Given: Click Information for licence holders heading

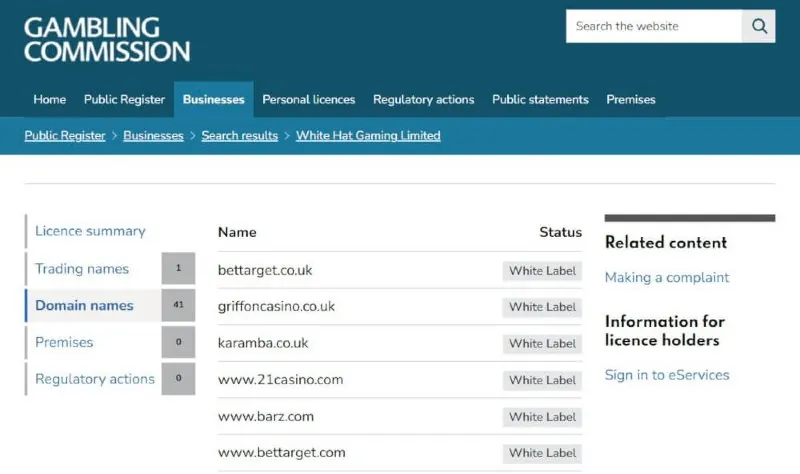Looking at the screenshot, I should [664, 331].
